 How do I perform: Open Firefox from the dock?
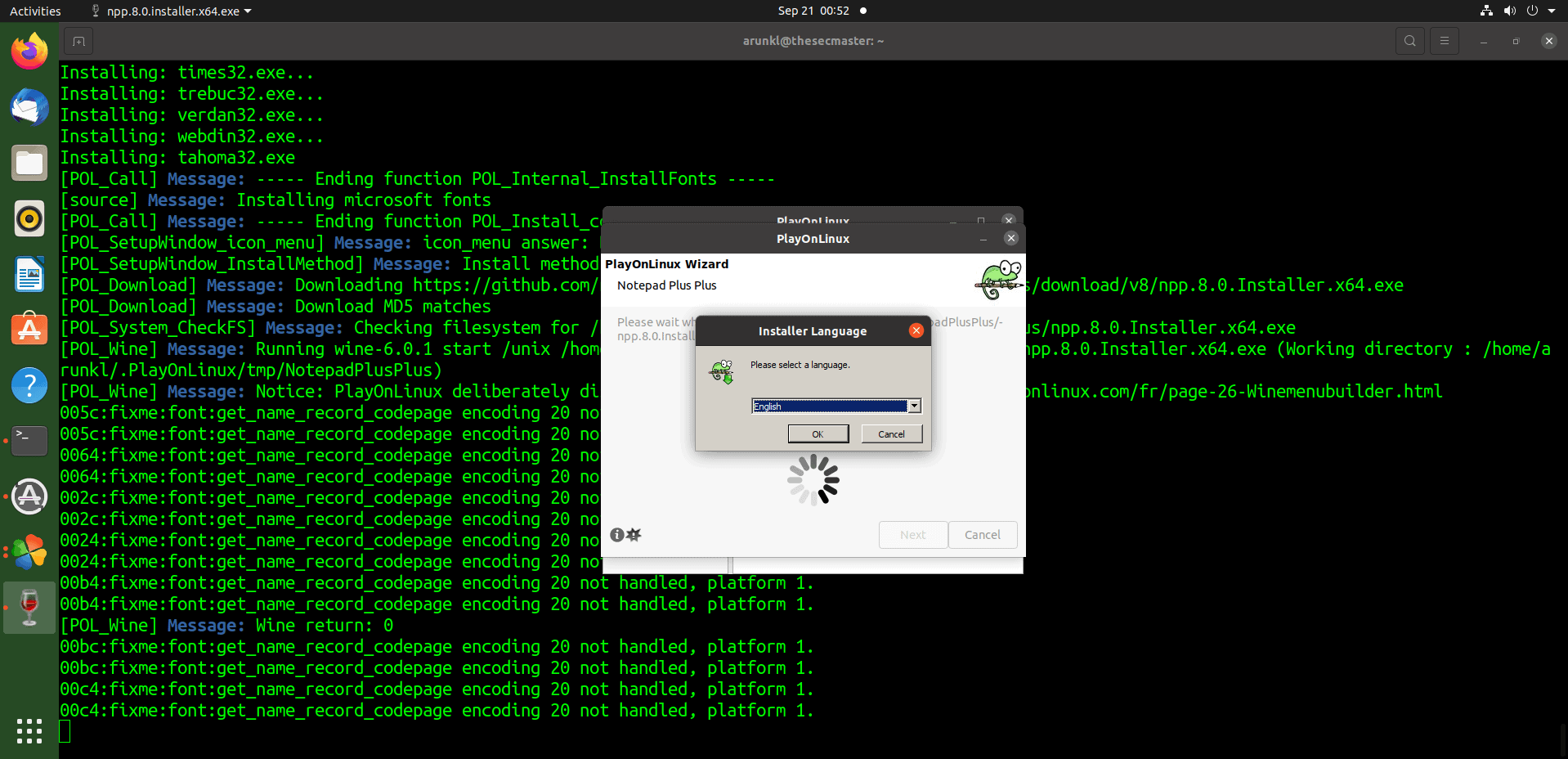pos(29,52)
